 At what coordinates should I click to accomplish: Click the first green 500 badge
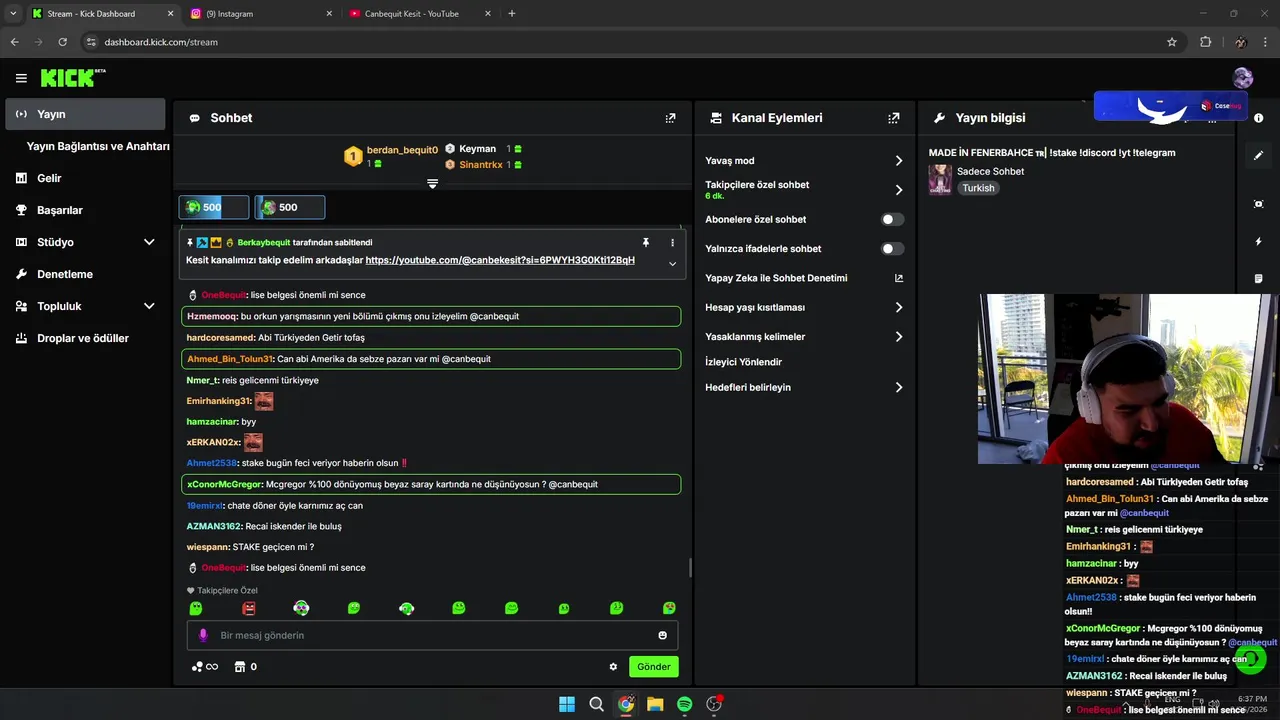[x=213, y=207]
